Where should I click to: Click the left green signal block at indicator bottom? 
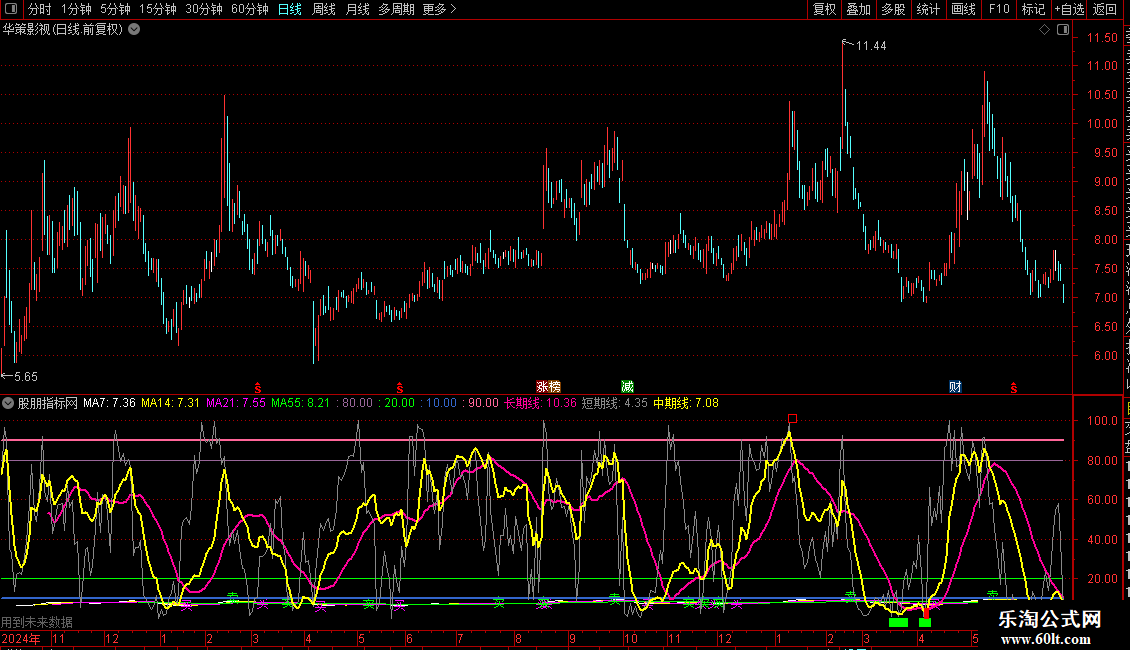(898, 623)
